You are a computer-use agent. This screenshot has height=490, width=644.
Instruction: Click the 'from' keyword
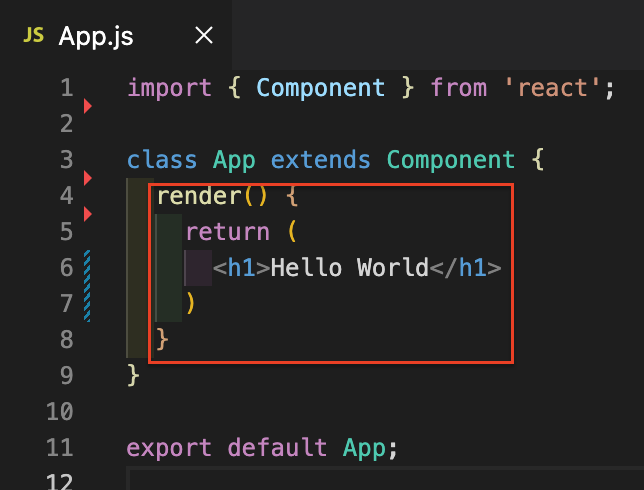pyautogui.click(x=459, y=88)
